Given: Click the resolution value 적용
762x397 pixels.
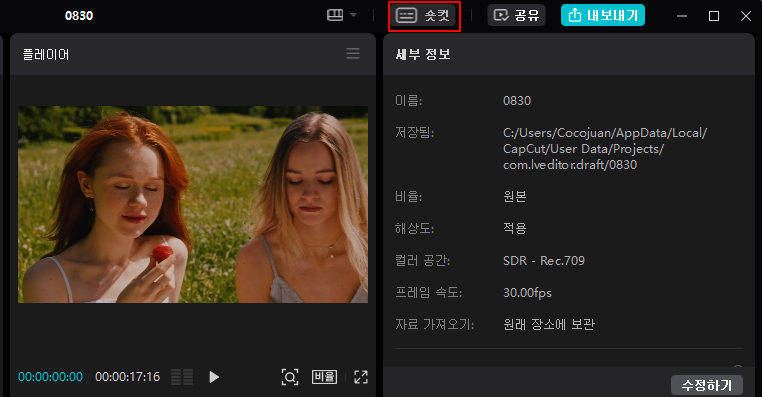Looking at the screenshot, I should coord(515,228).
